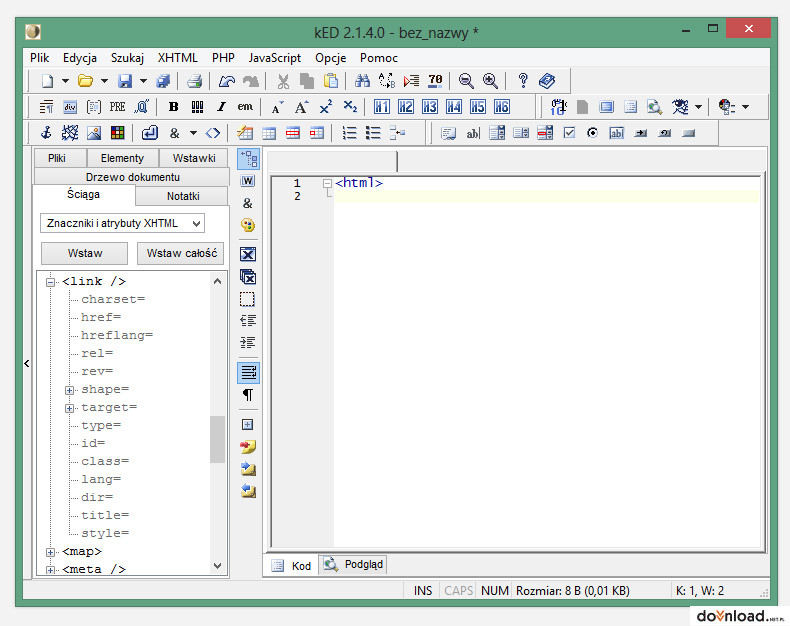
Task: Toggle document tree panel icon
Action: point(248,159)
